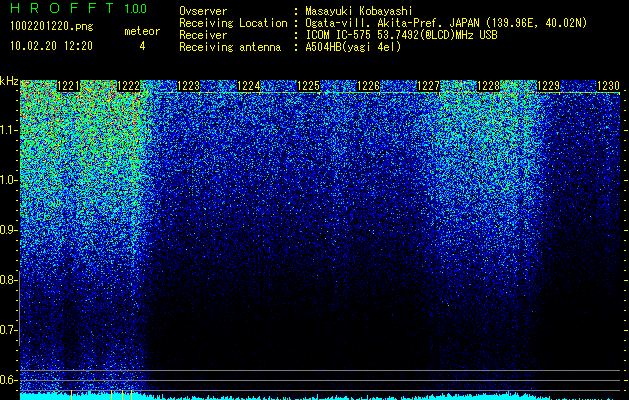The width and height of the screenshot is (629, 400).
Task: Click the 0.7 frequency axis label
Action: point(9,330)
